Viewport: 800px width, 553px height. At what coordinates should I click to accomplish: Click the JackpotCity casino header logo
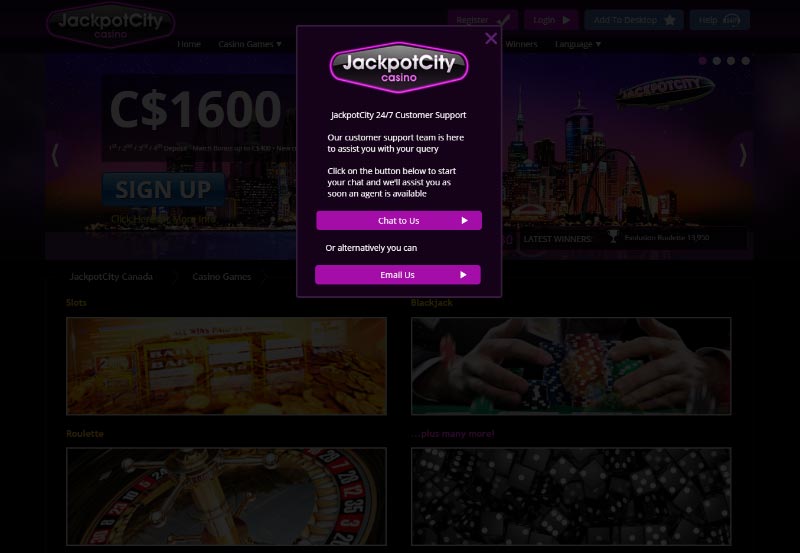[111, 25]
